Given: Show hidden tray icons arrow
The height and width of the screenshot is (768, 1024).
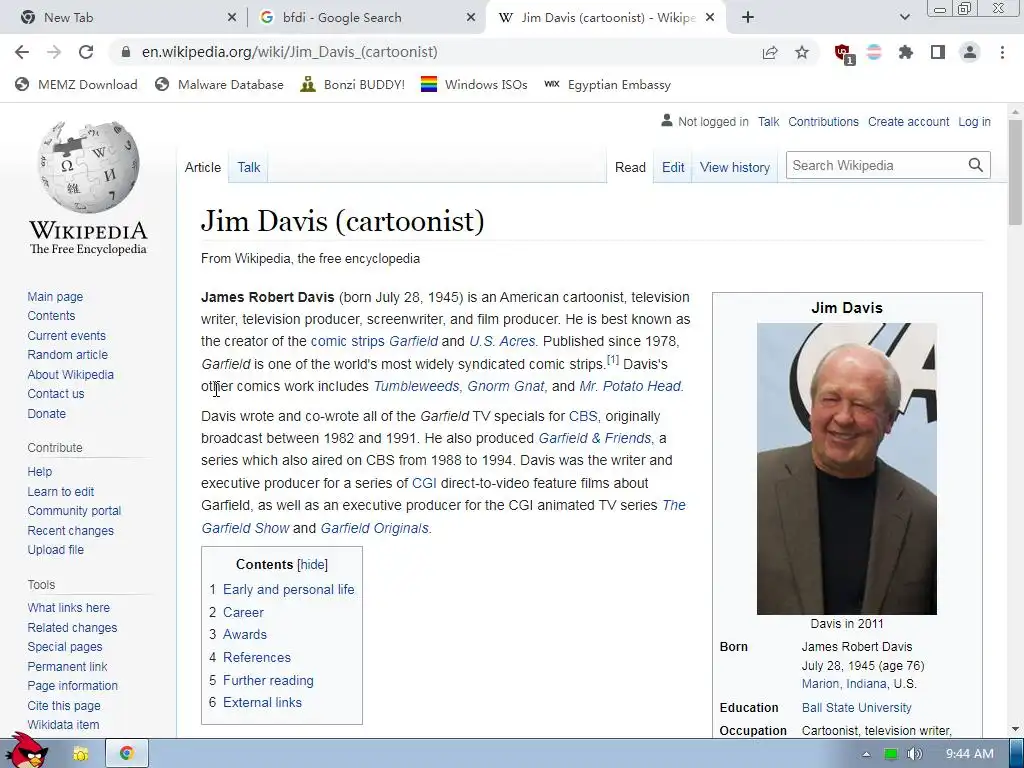Looking at the screenshot, I should click(866, 754).
